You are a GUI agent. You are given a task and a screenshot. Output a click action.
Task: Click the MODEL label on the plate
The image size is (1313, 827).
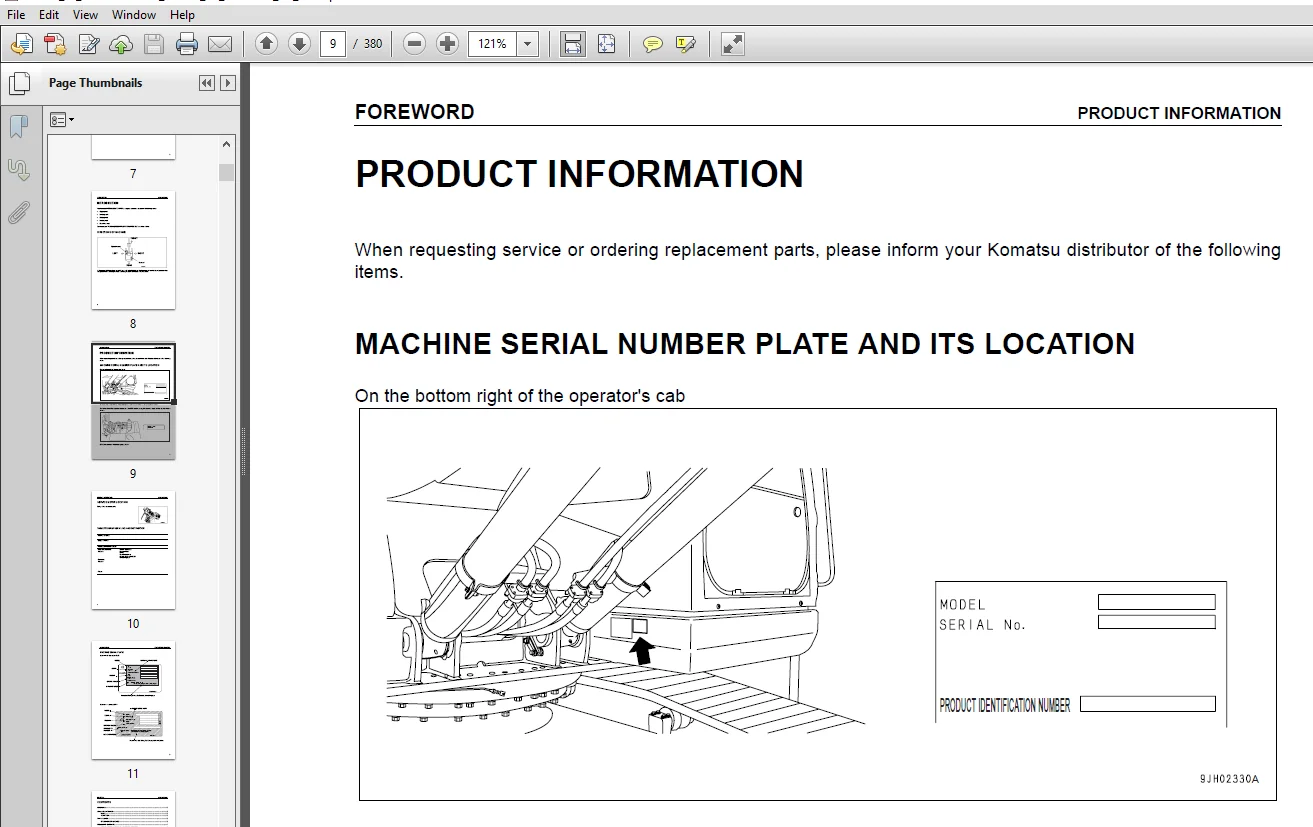(x=962, y=604)
